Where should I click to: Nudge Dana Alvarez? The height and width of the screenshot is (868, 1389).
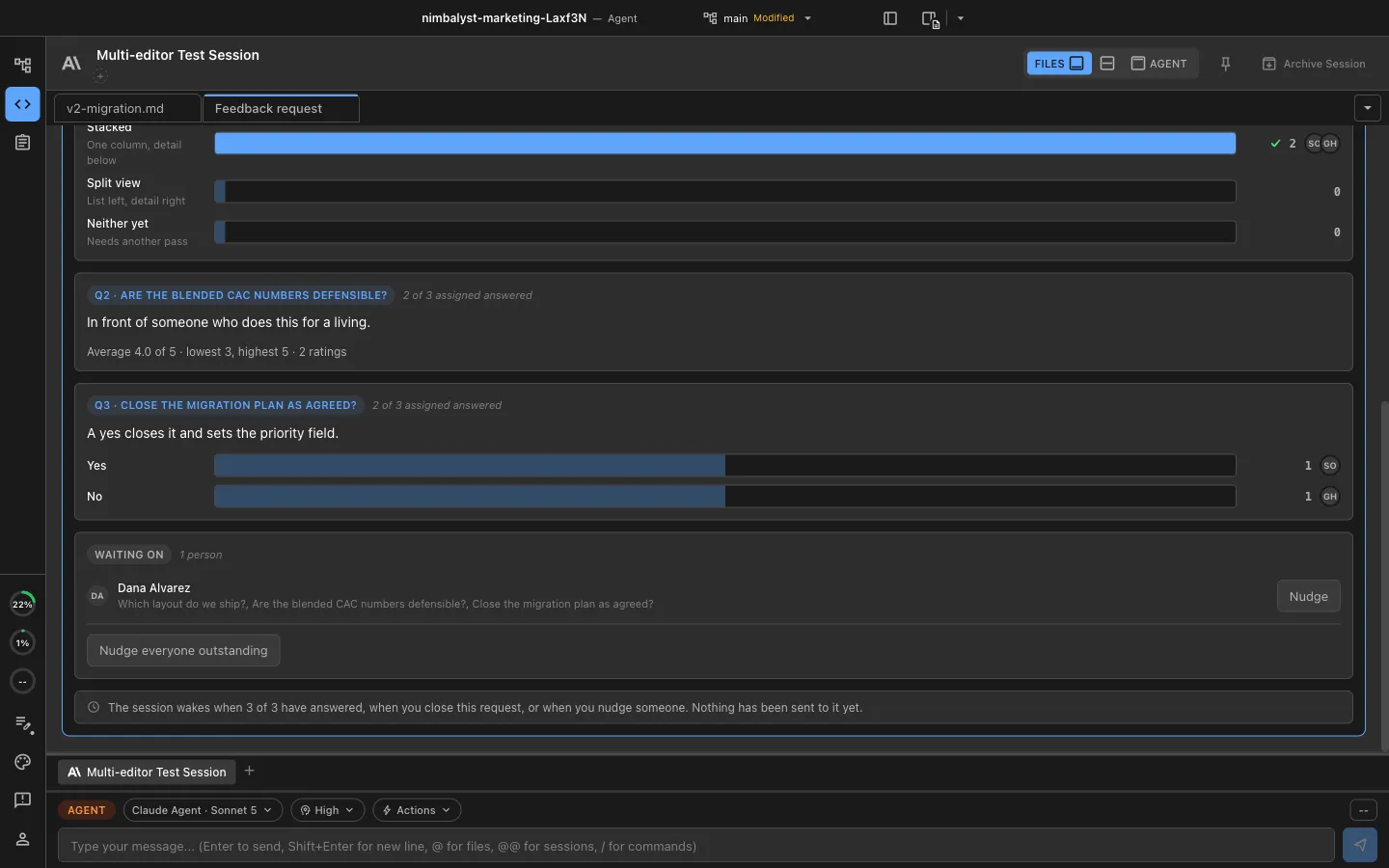pos(1309,596)
